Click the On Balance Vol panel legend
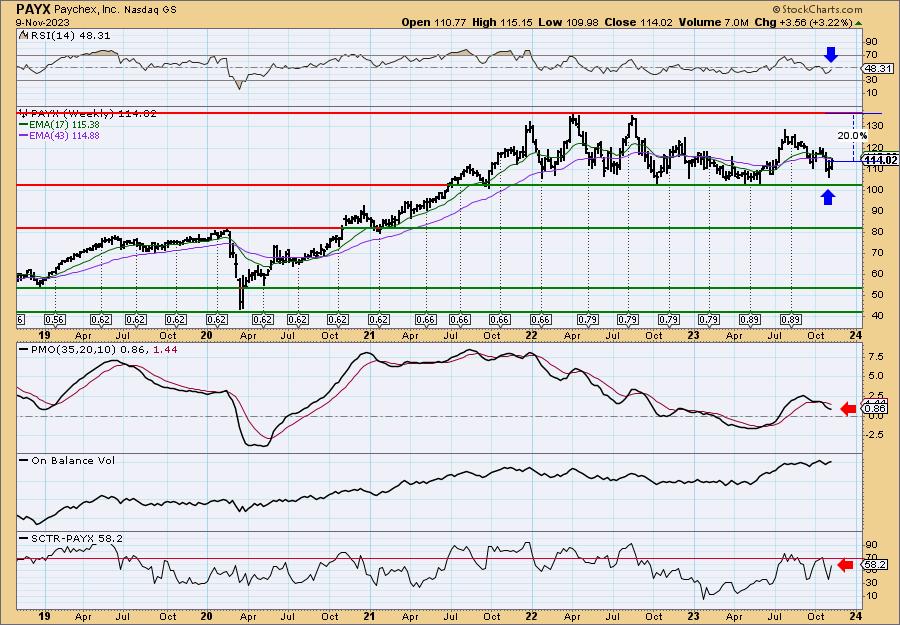The width and height of the screenshot is (900, 625). [72, 460]
